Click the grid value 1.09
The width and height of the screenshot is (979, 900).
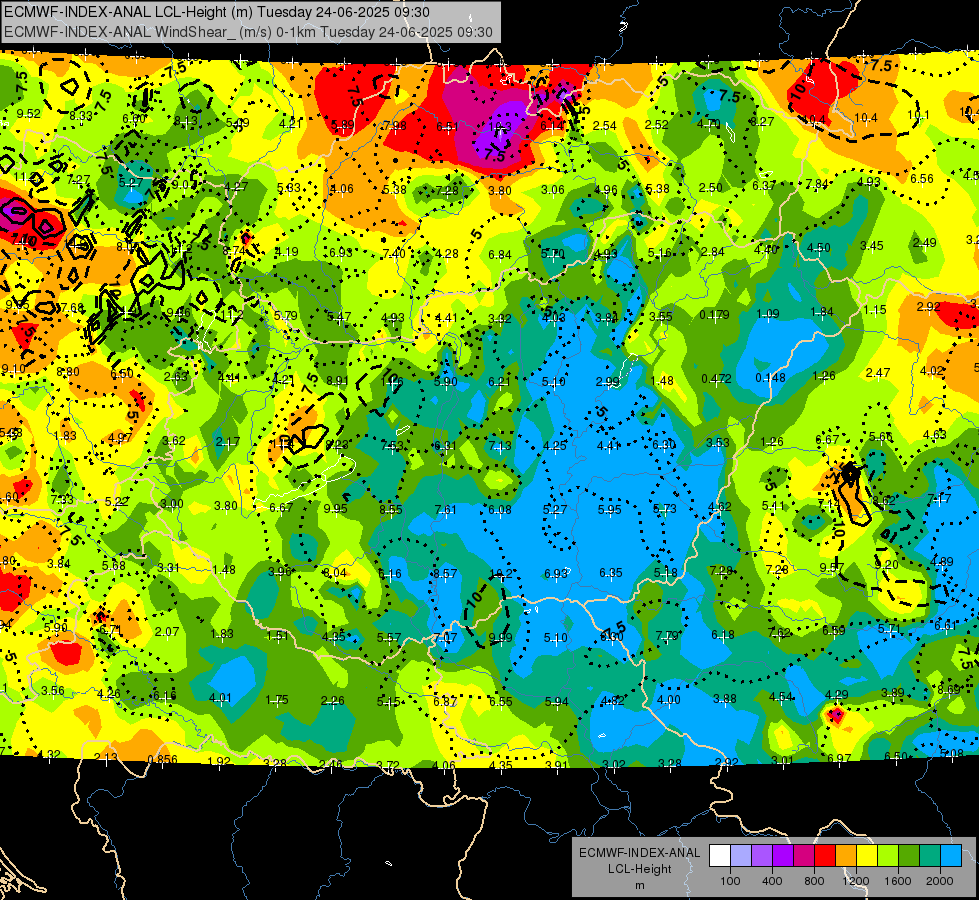coord(768,314)
